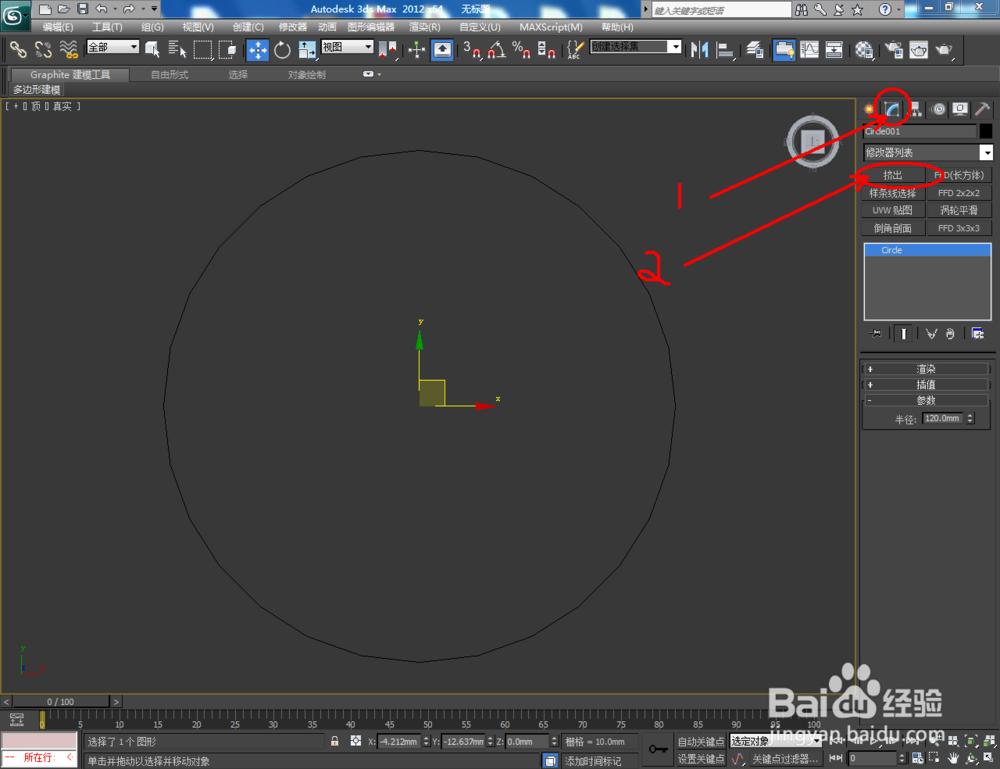This screenshot has width=1000, height=769.
Task: Switch to the 对象绘制 ribbon tab
Action: click(x=307, y=75)
